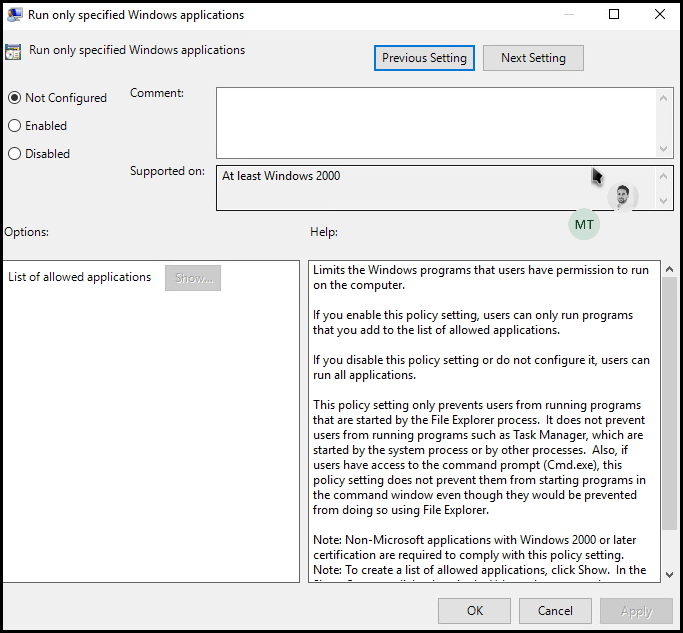683x633 pixels.
Task: Select the Not Configured radio button
Action: pyautogui.click(x=14, y=98)
